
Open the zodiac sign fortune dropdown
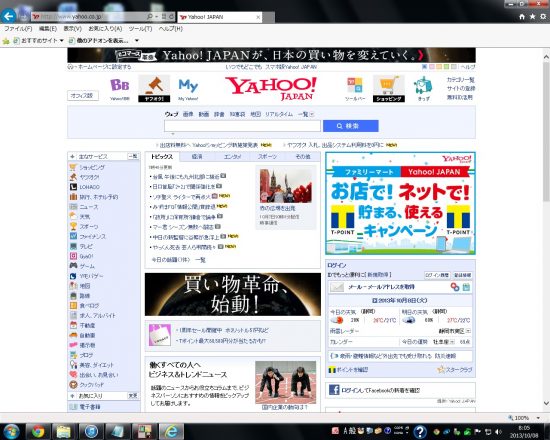(x=452, y=342)
